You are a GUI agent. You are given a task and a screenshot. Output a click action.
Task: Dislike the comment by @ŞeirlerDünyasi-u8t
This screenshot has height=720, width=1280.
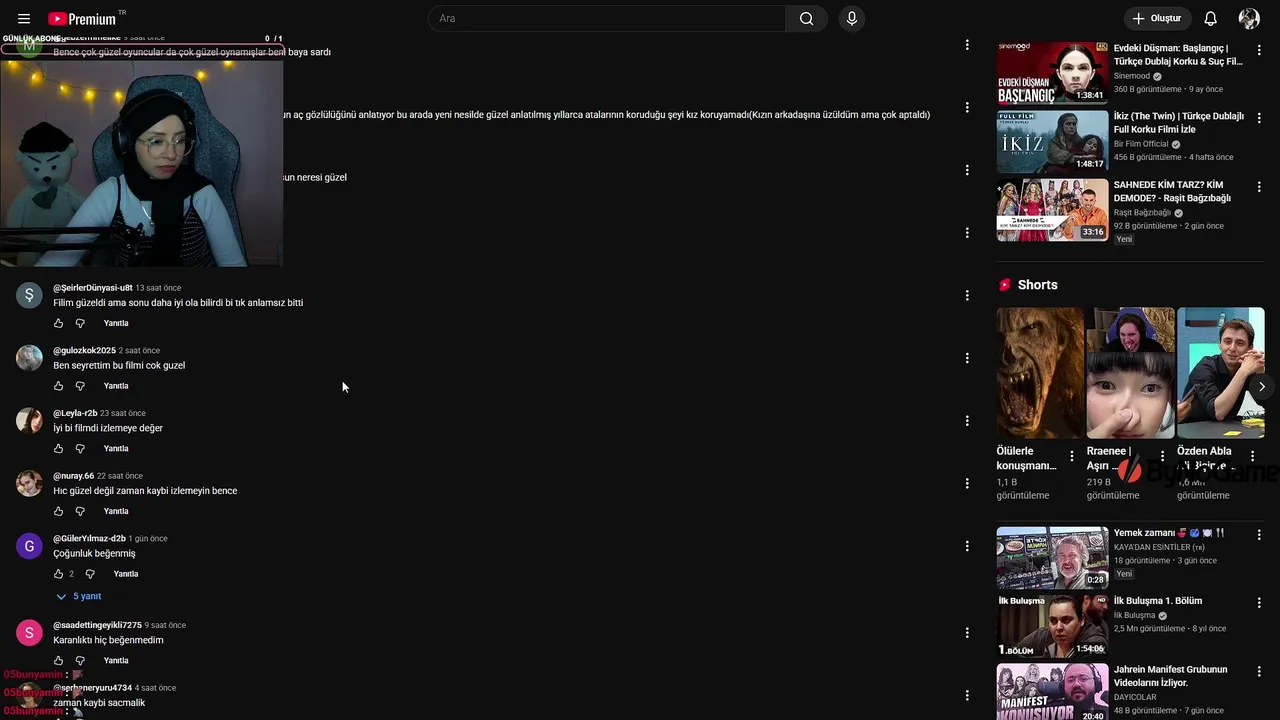pos(80,323)
